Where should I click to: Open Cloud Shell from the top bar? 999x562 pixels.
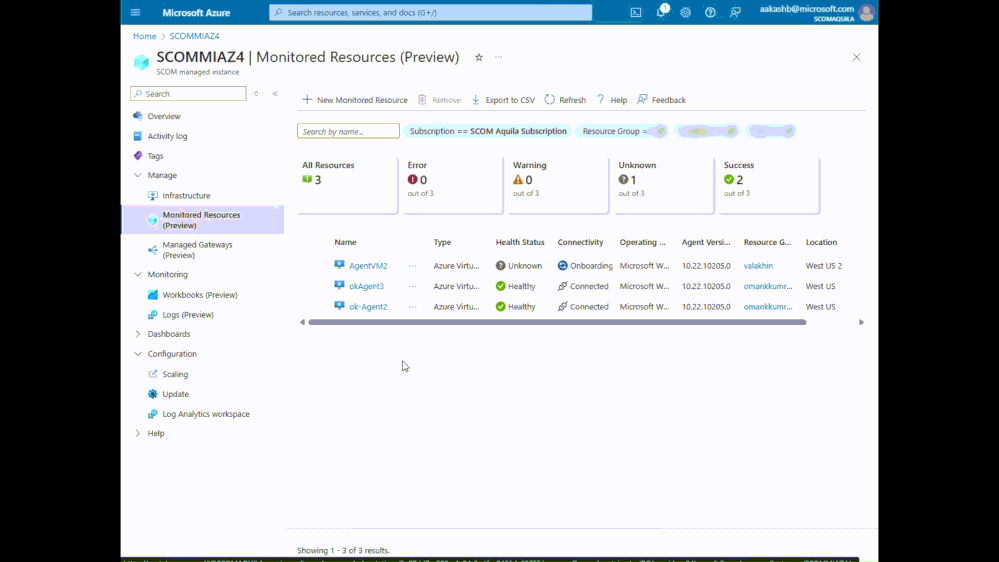point(636,12)
